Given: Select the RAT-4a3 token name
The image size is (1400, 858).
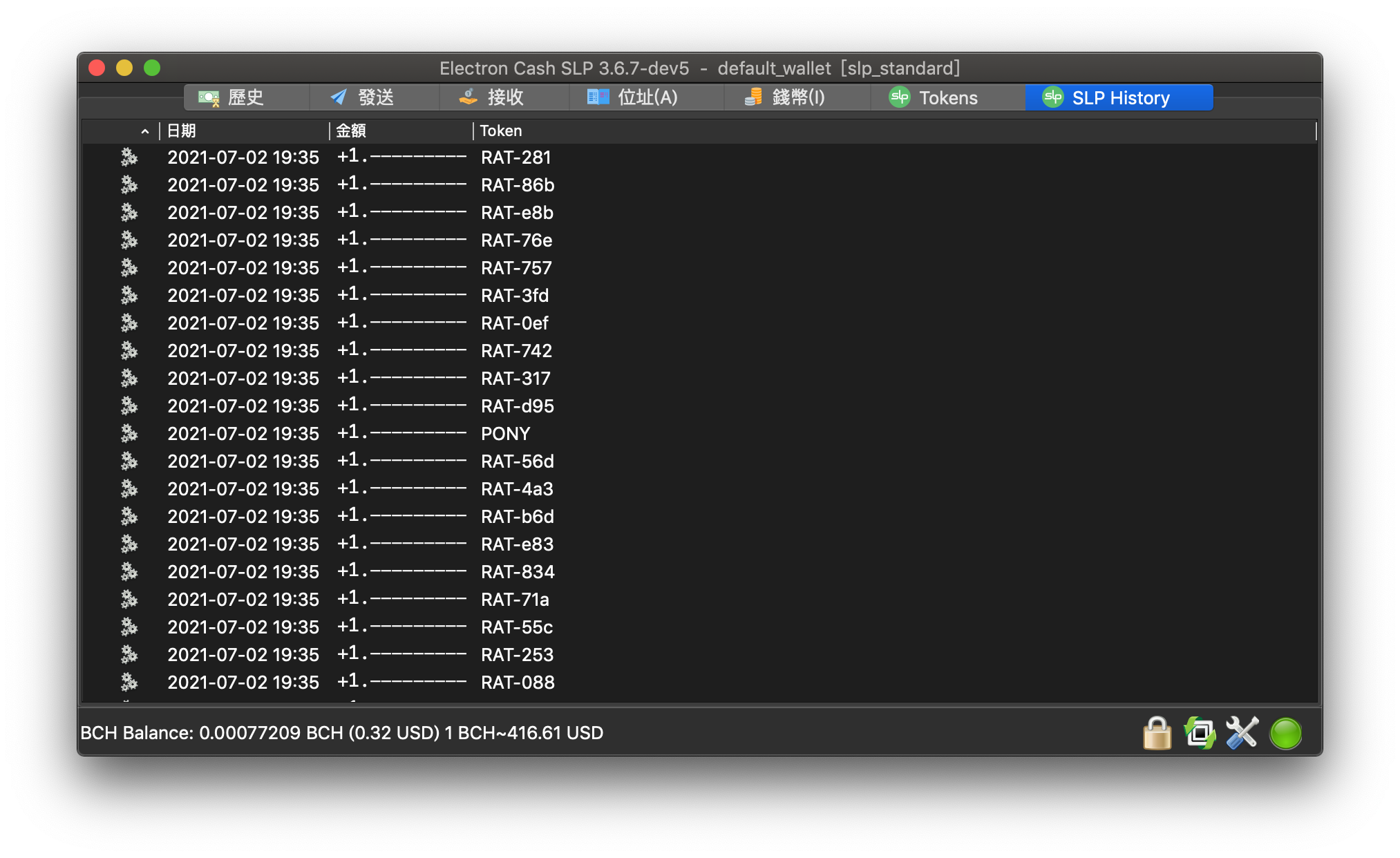Looking at the screenshot, I should click(518, 489).
